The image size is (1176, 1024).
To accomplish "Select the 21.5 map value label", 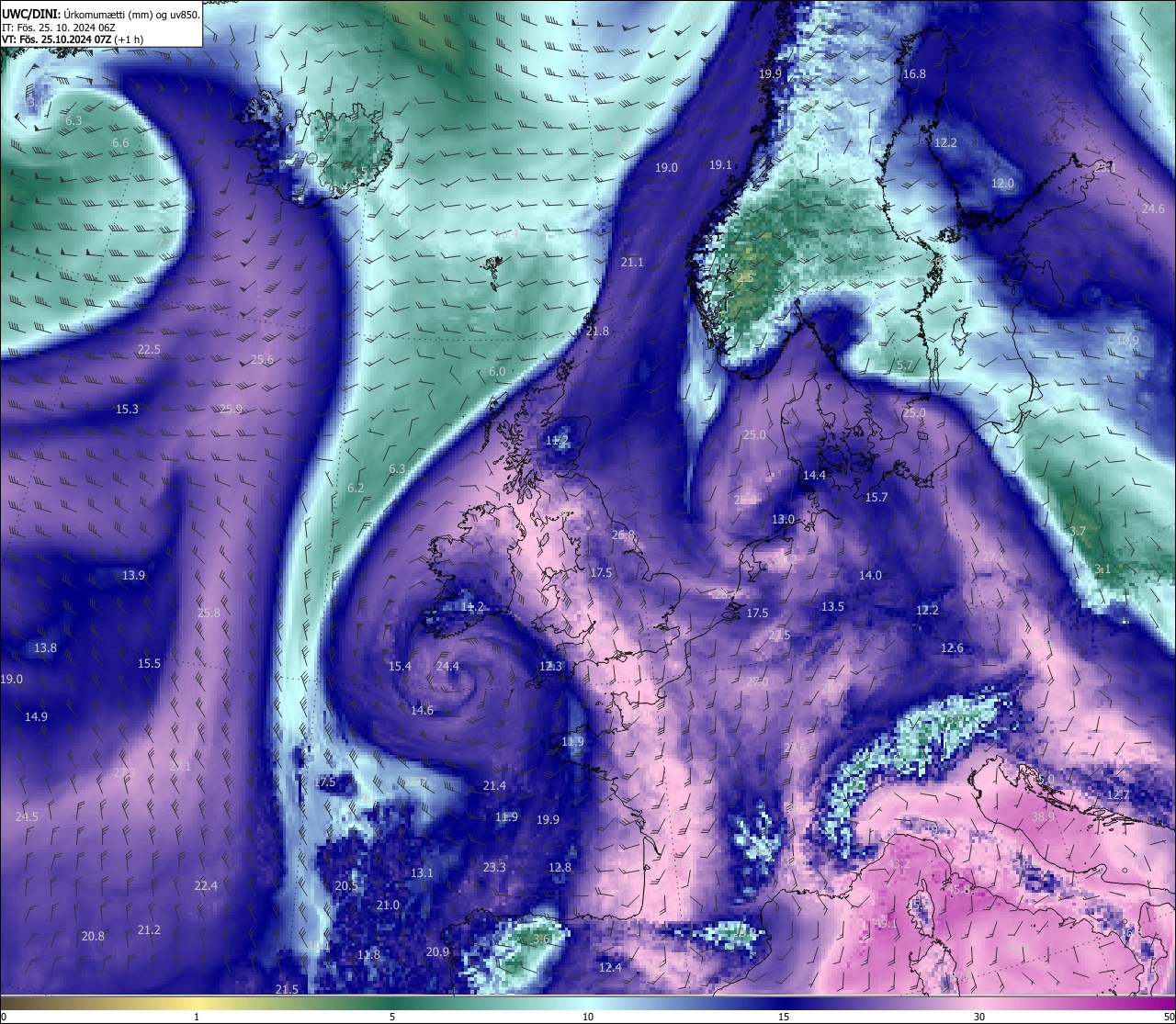I will click(287, 990).
